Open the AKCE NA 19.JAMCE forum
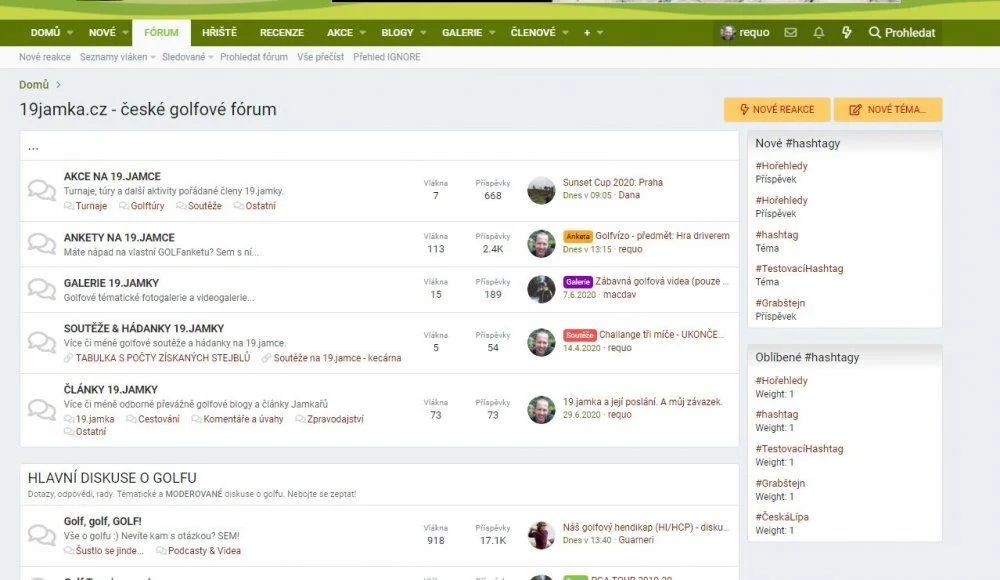Screen dimensions: 1000x580 tap(112, 176)
